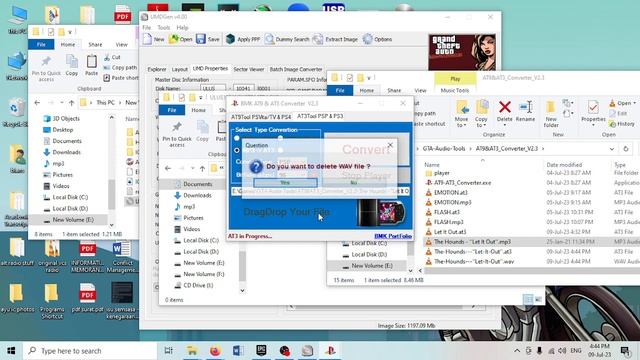
Task: Open Quick Access Toolbar dropdown in the left Explorer
Action: tap(70, 31)
